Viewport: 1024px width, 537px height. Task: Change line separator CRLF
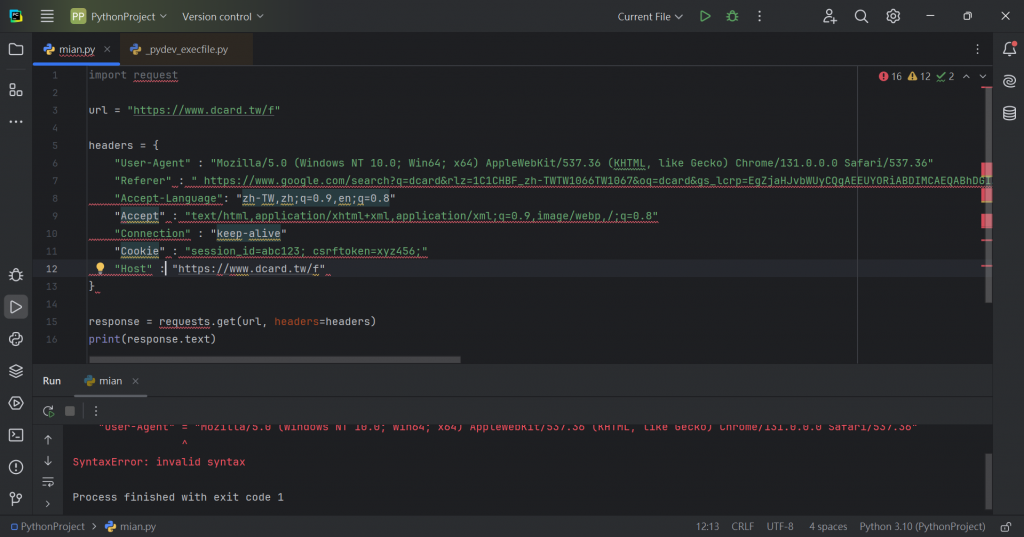point(743,527)
